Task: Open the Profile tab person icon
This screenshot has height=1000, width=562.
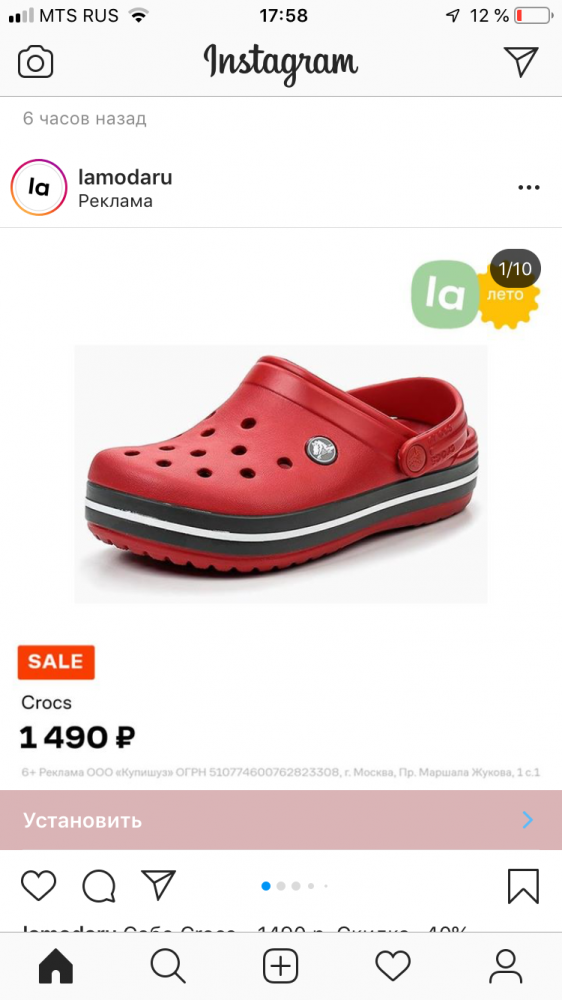Action: pyautogui.click(x=506, y=966)
